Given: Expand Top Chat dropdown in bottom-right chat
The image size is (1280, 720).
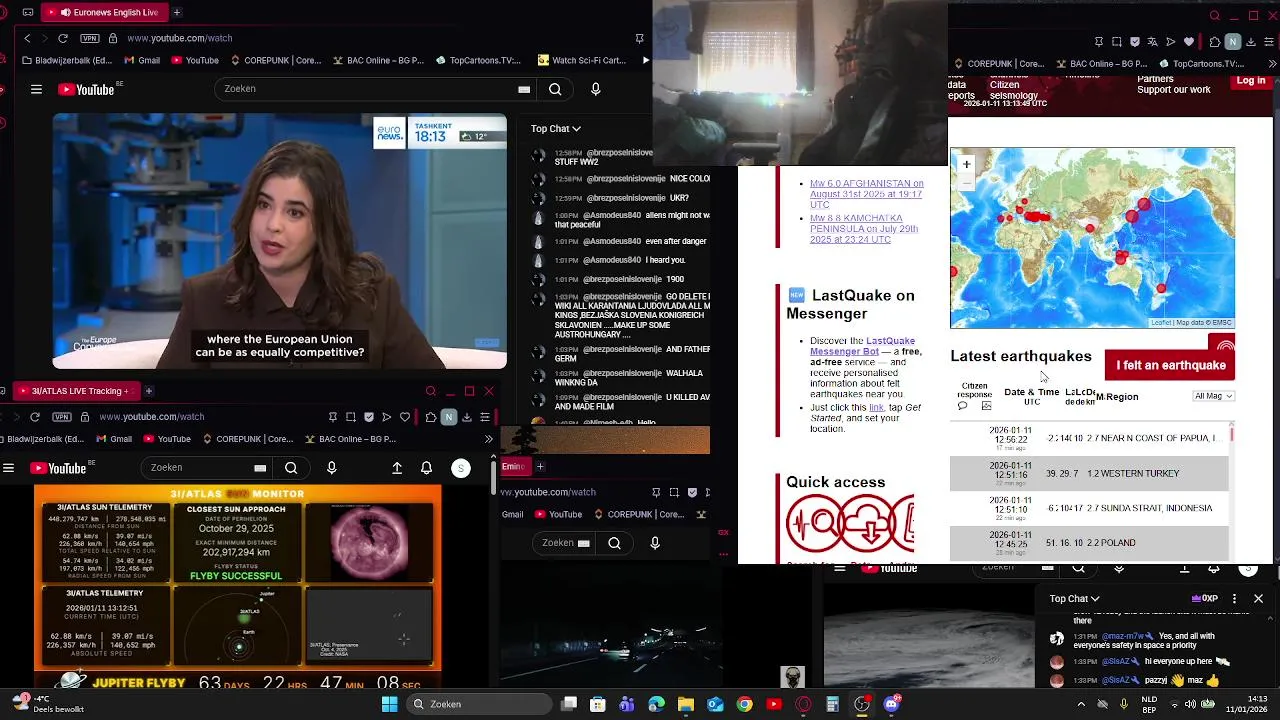Looking at the screenshot, I should tap(1074, 599).
